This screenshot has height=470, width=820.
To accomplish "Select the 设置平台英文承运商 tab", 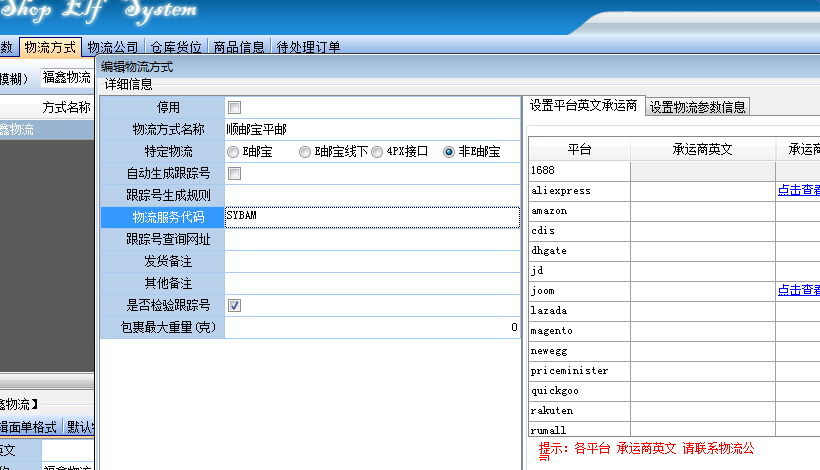I will pos(583,106).
